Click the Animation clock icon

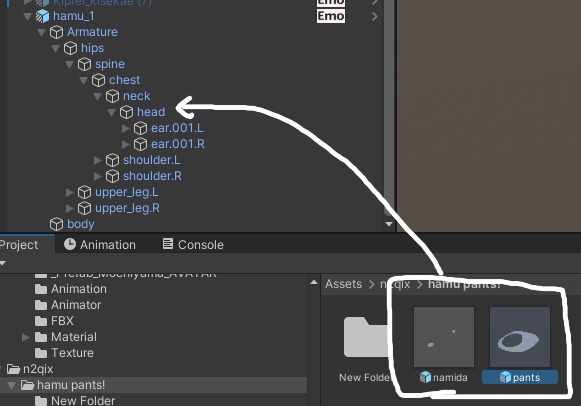(70, 244)
